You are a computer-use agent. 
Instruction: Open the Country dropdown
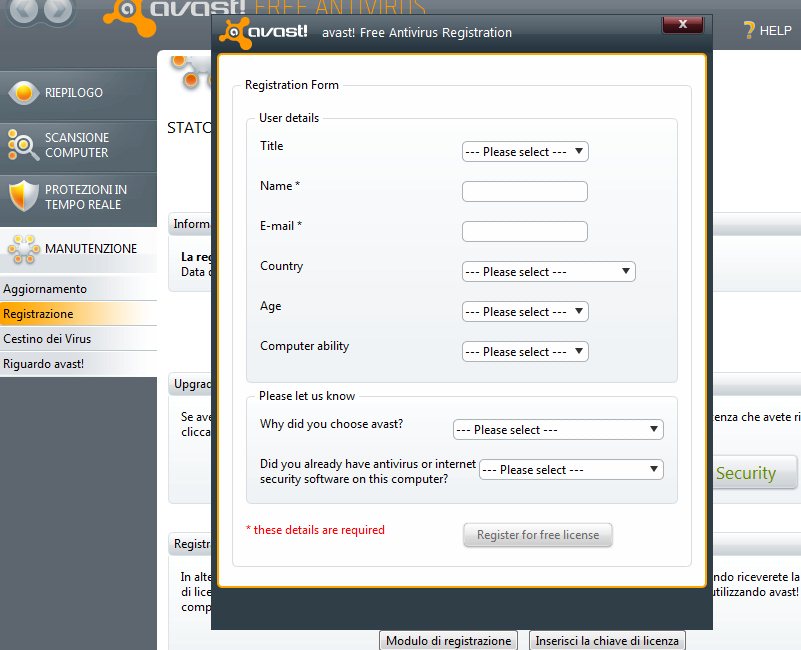[x=549, y=272]
